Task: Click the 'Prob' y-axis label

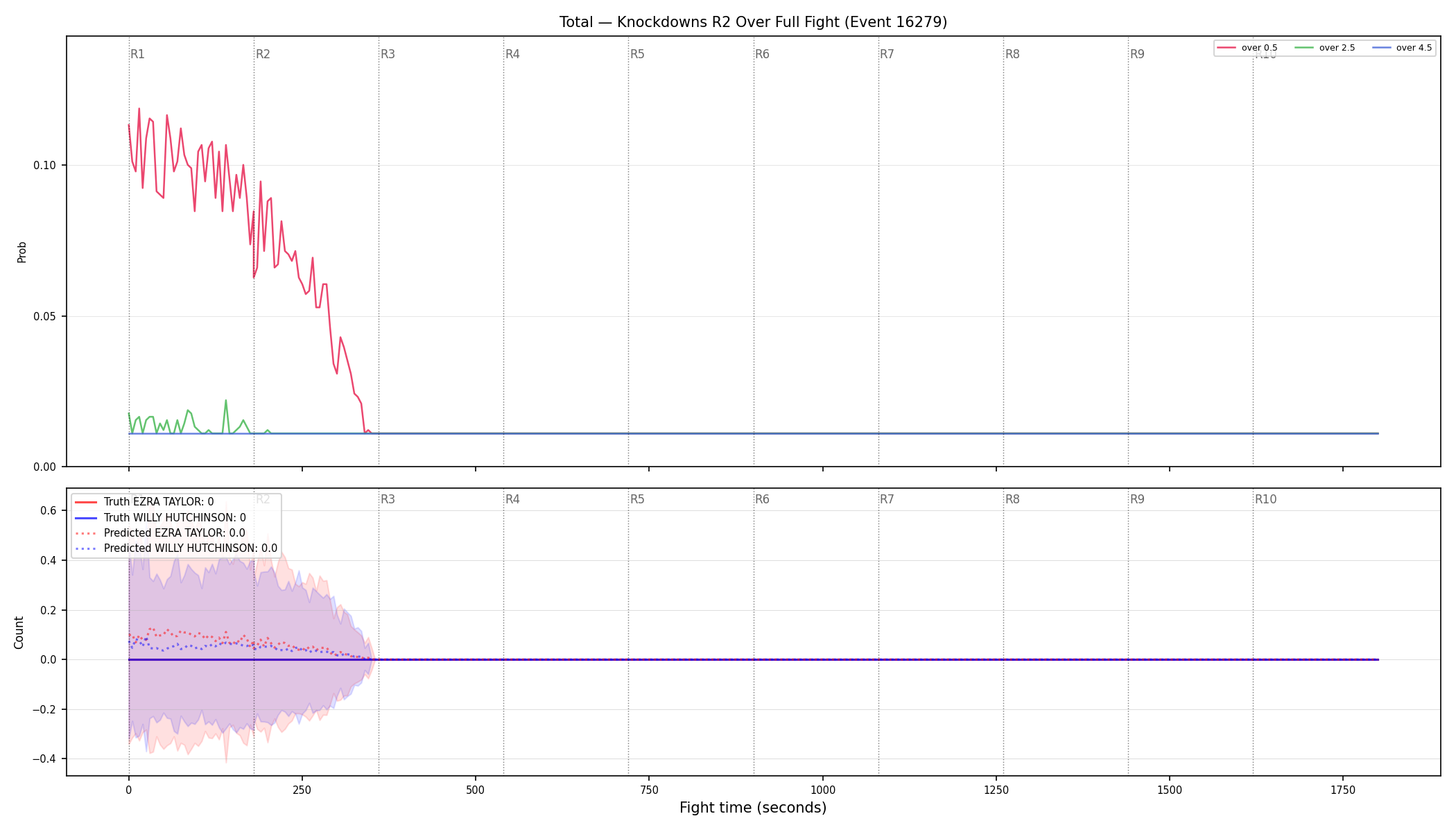Action: (22, 252)
